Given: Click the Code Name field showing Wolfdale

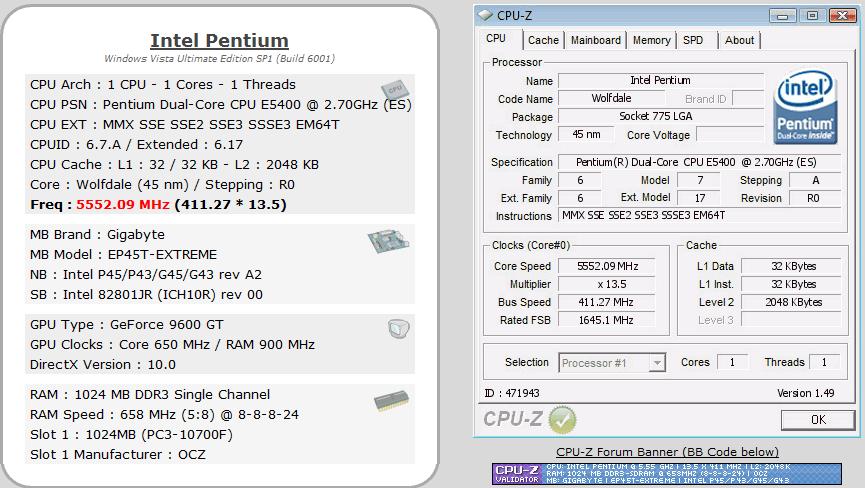Looking at the screenshot, I should 611,98.
